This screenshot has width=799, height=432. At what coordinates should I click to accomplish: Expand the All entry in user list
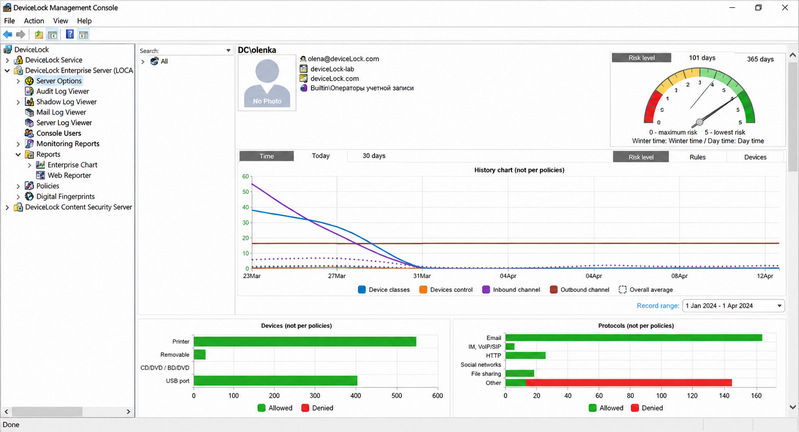(143, 62)
